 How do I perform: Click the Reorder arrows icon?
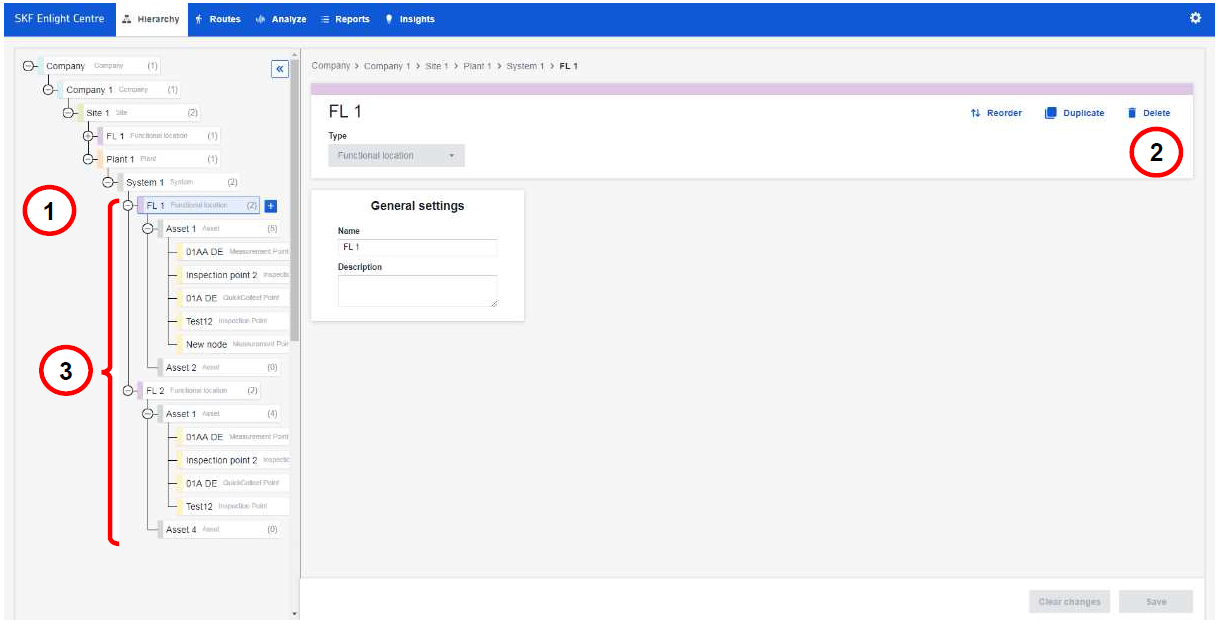pos(975,113)
